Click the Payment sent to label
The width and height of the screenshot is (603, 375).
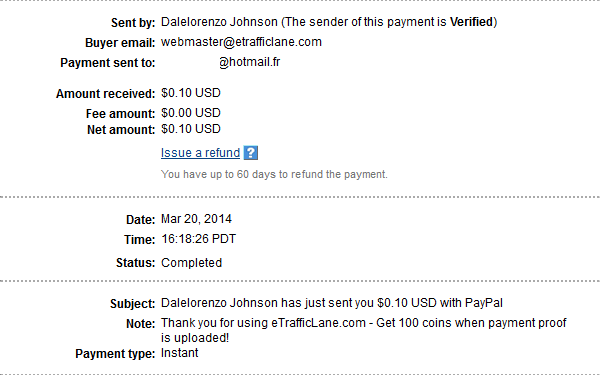(108, 63)
